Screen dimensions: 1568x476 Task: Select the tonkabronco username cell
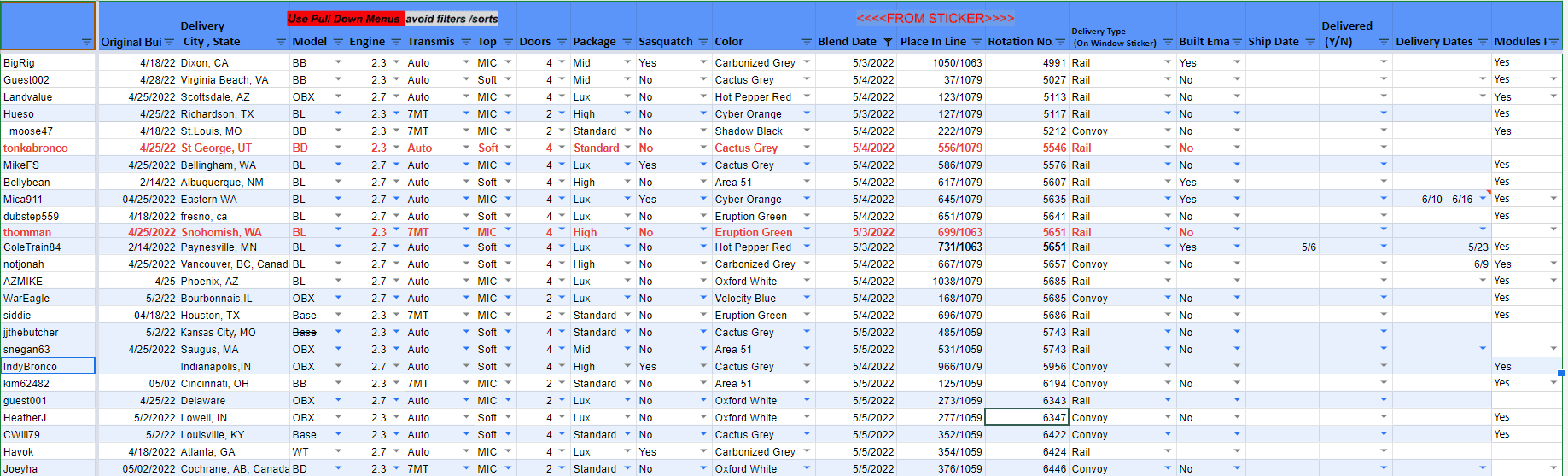[48, 148]
